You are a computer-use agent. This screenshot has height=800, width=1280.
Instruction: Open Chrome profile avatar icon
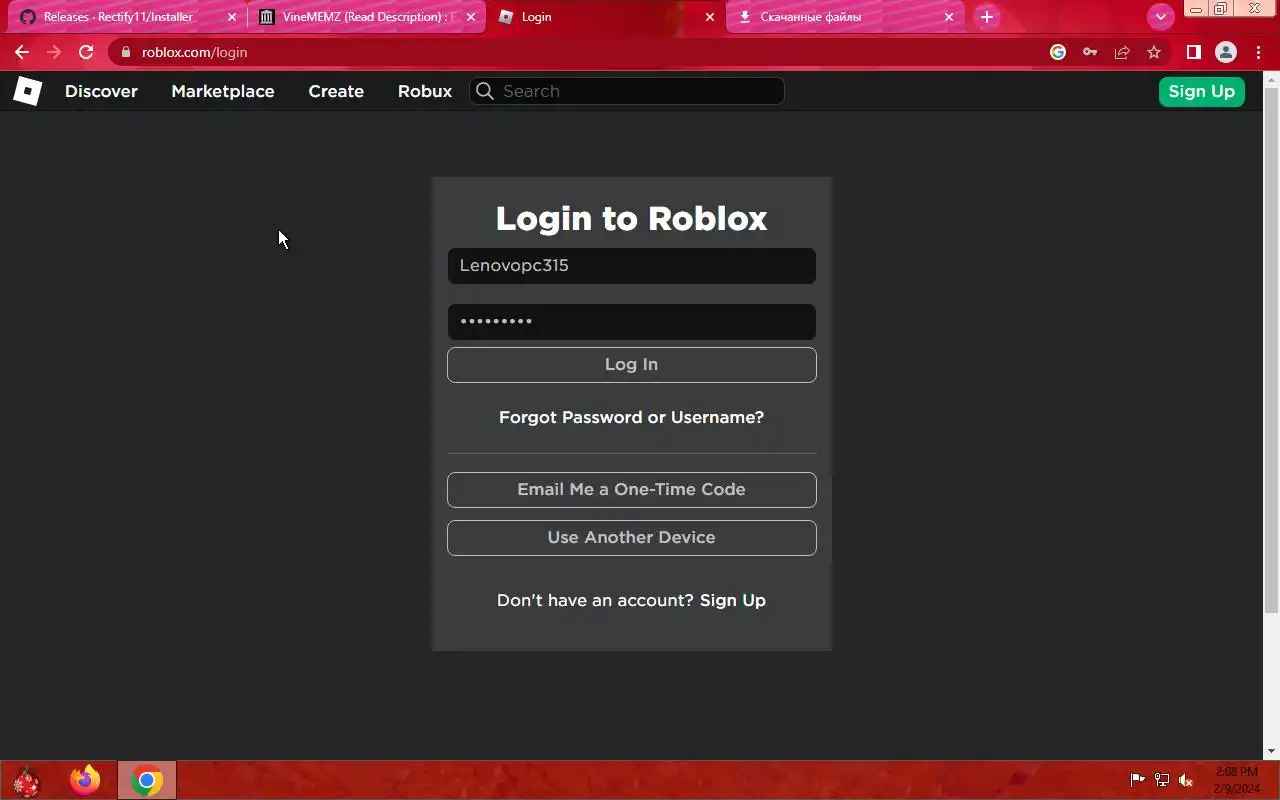point(1225,52)
